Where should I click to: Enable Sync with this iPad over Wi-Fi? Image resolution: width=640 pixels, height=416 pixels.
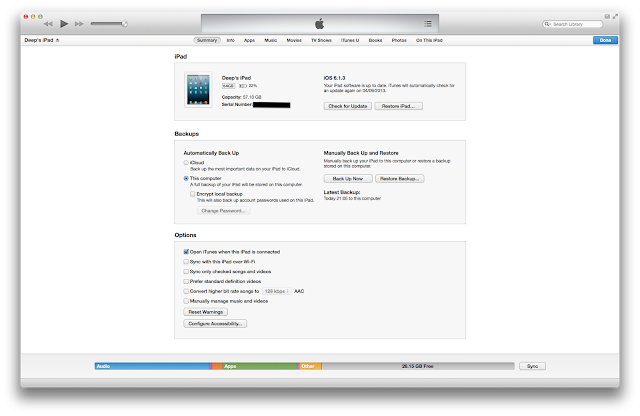click(x=186, y=262)
